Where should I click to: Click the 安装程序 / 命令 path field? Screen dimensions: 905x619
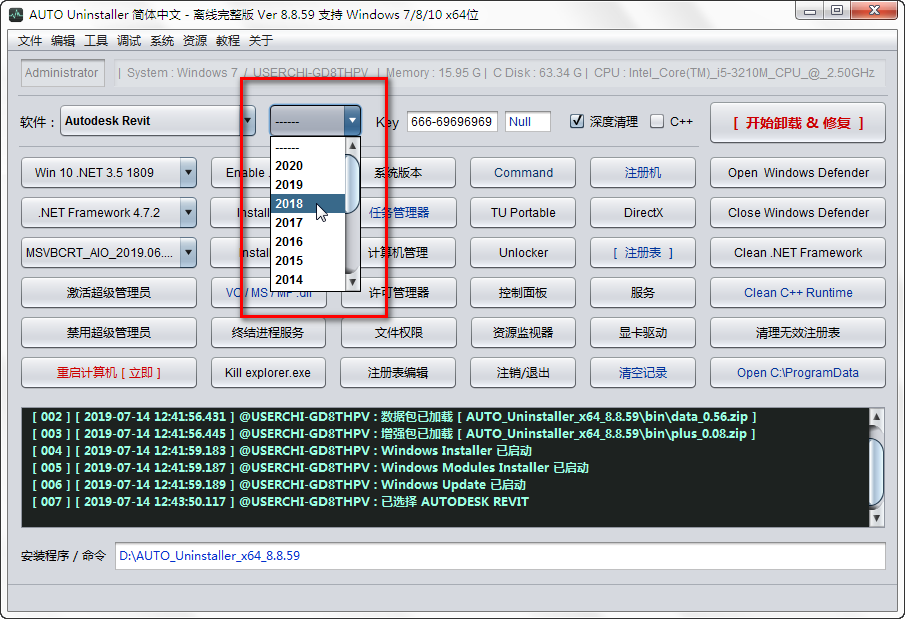click(x=500, y=556)
